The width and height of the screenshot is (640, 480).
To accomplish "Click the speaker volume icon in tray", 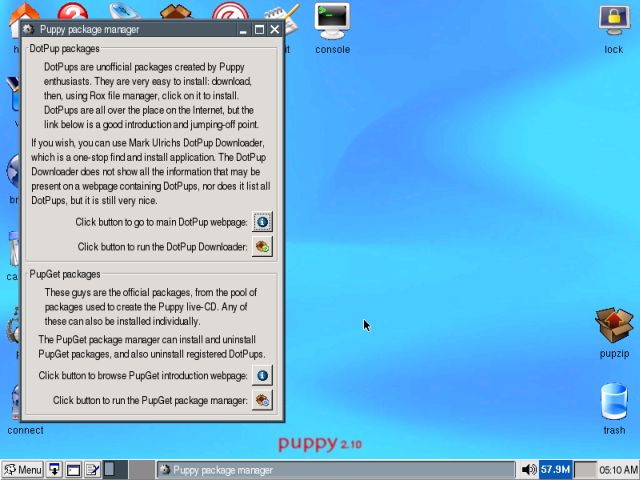I will pyautogui.click(x=529, y=470).
